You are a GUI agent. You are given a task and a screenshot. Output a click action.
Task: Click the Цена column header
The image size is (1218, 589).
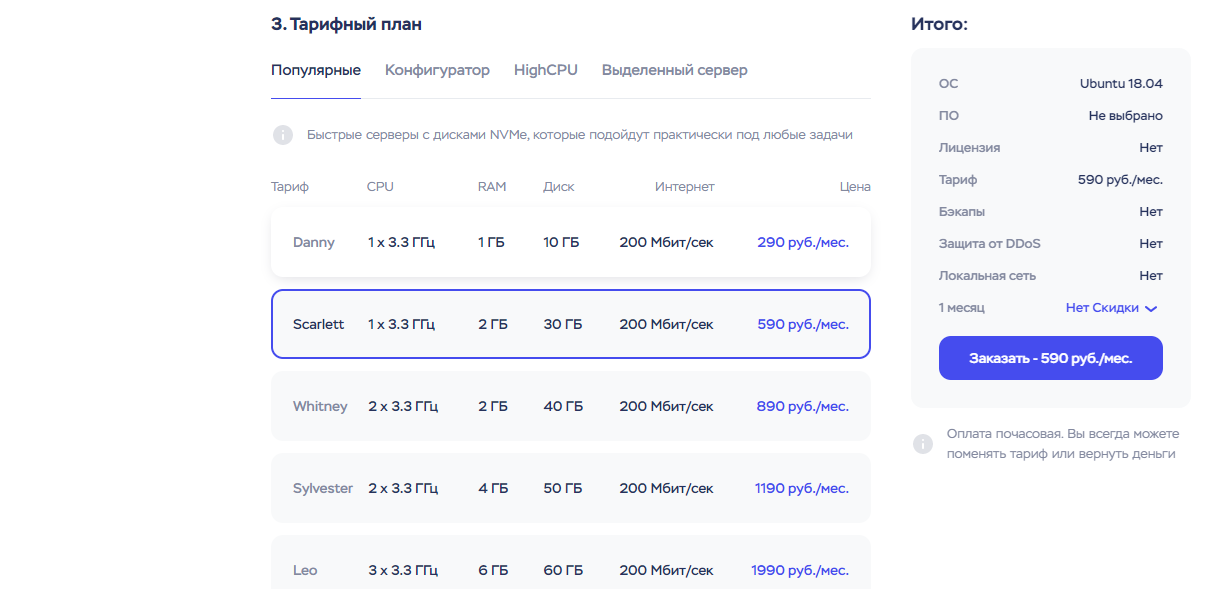pos(855,187)
